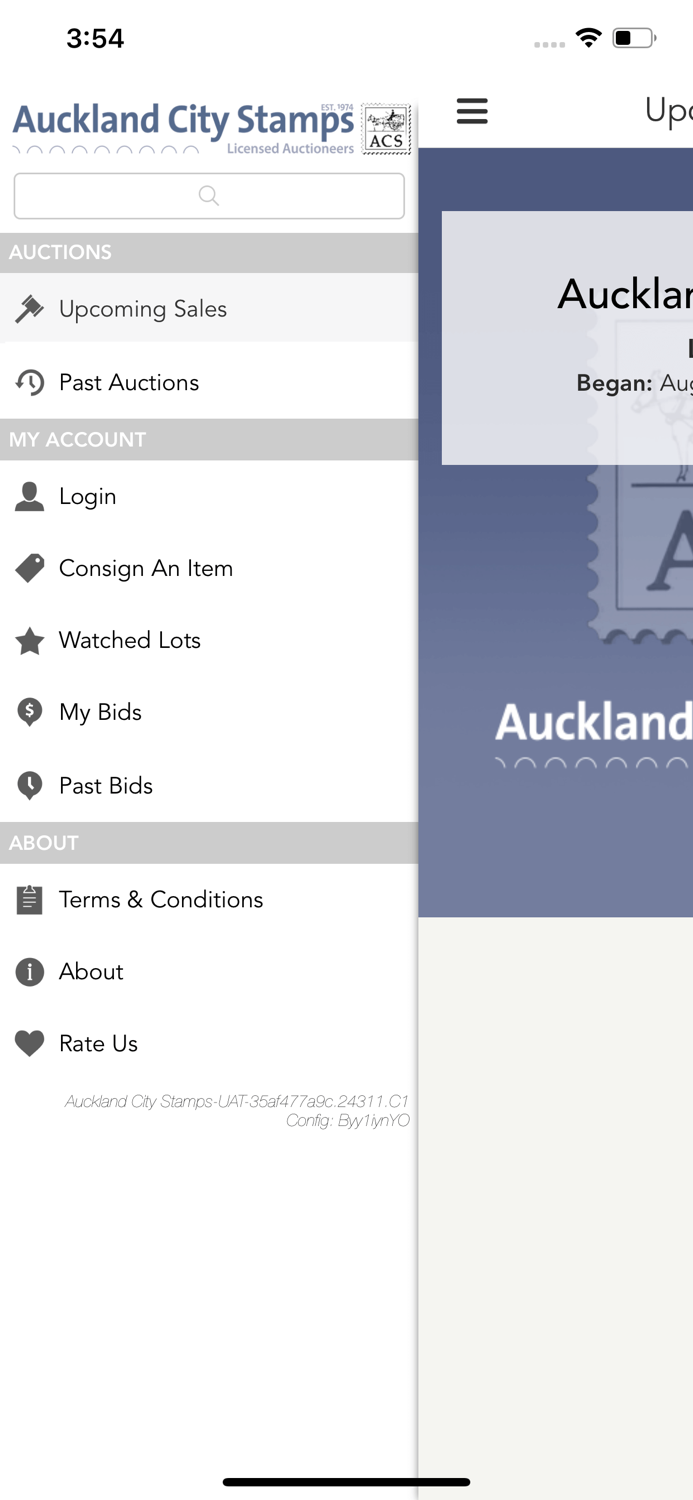Tap the search magnifier in the search bar
This screenshot has width=693, height=1500.
[x=209, y=196]
